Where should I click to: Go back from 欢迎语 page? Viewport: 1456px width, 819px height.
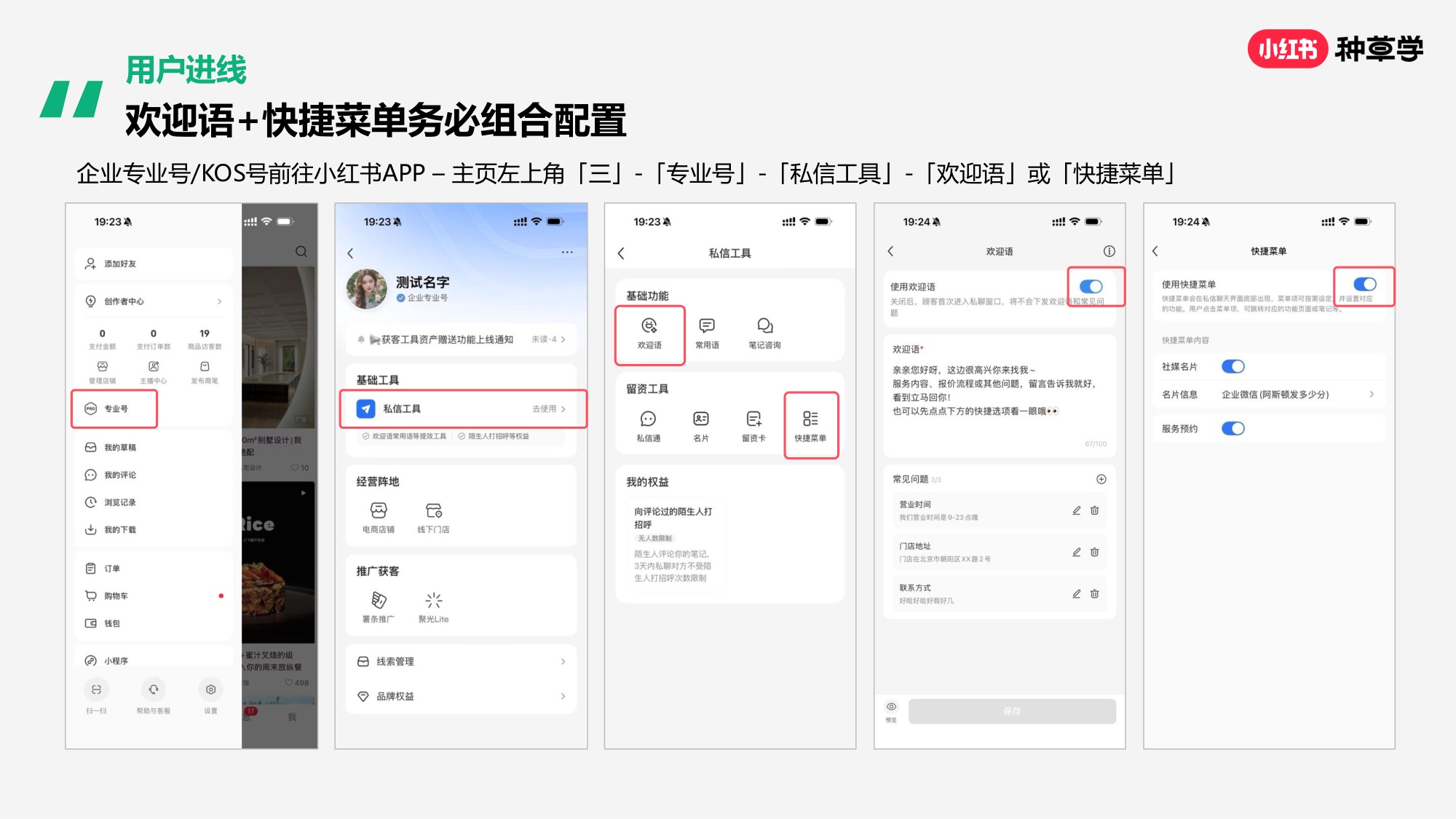coord(890,251)
